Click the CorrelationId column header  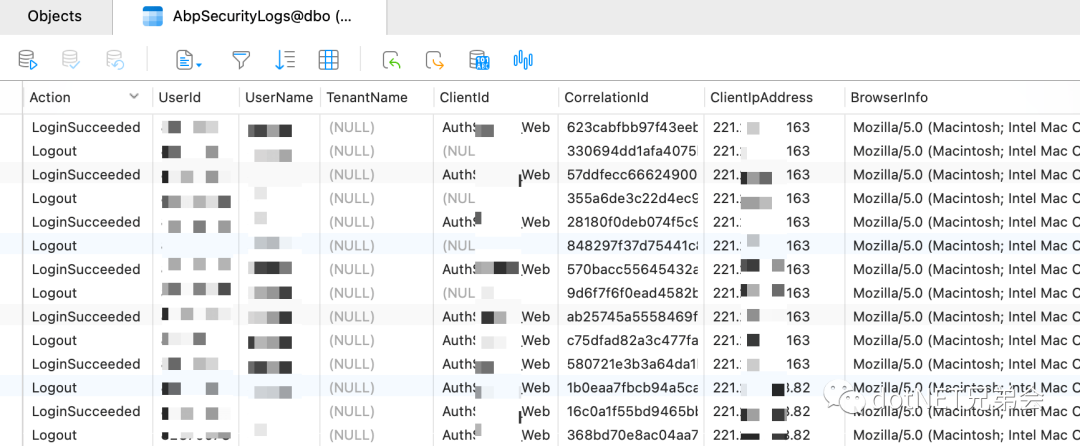click(606, 98)
